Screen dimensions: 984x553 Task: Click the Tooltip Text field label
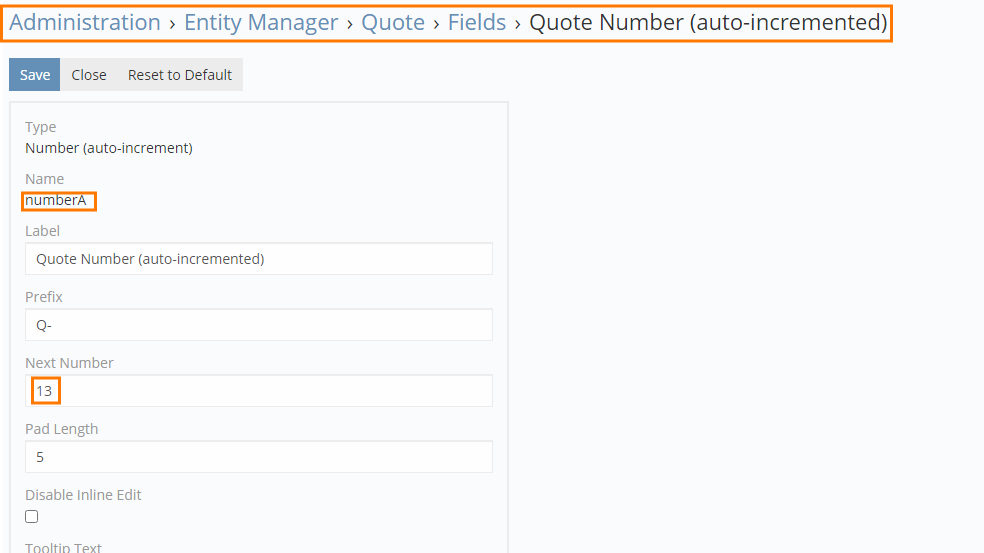point(63,547)
